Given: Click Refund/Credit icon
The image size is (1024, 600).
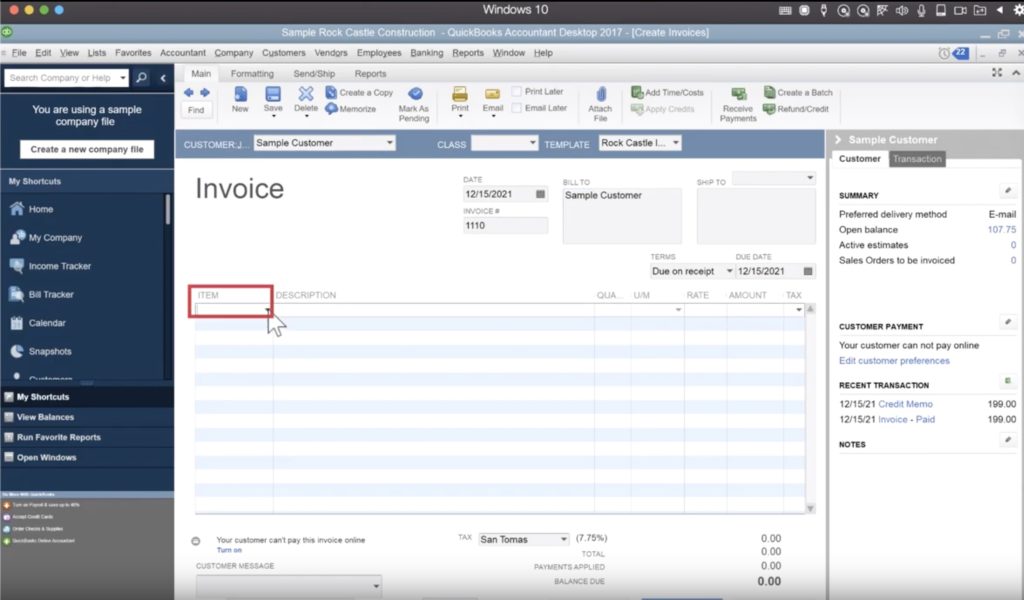Looking at the screenshot, I should pyautogui.click(x=769, y=108).
